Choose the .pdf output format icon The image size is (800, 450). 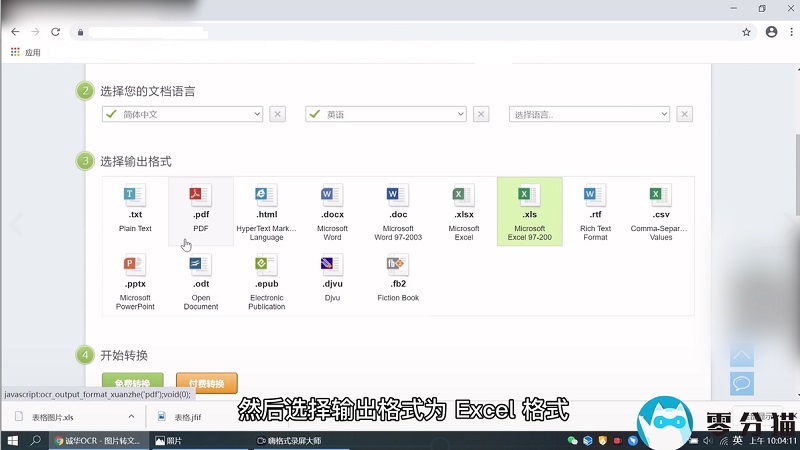pyautogui.click(x=200, y=196)
